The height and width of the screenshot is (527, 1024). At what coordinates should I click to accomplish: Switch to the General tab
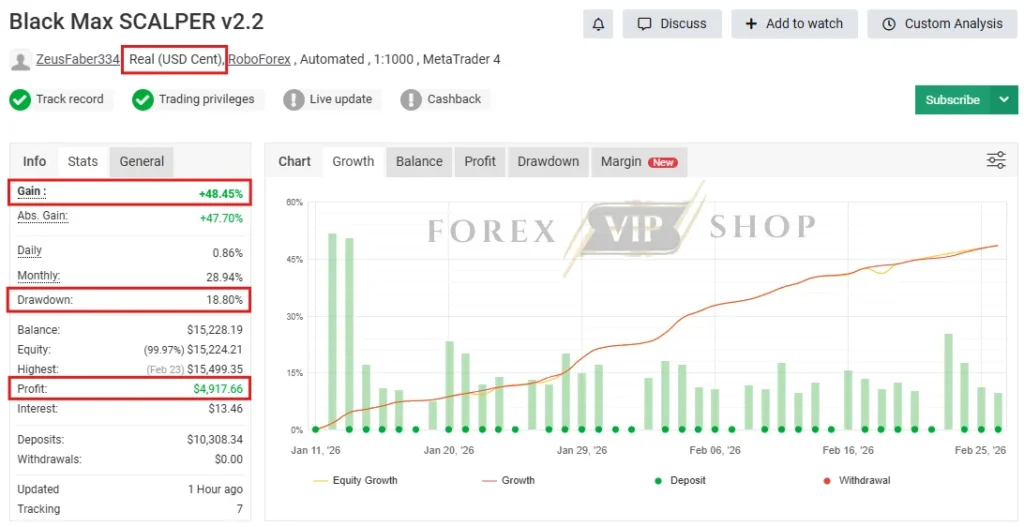(142, 161)
